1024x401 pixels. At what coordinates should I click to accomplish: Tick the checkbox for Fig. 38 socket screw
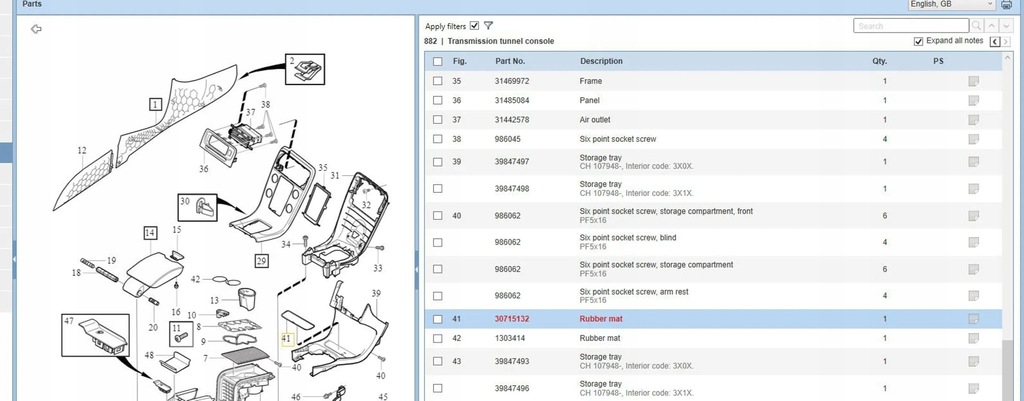pyautogui.click(x=438, y=139)
